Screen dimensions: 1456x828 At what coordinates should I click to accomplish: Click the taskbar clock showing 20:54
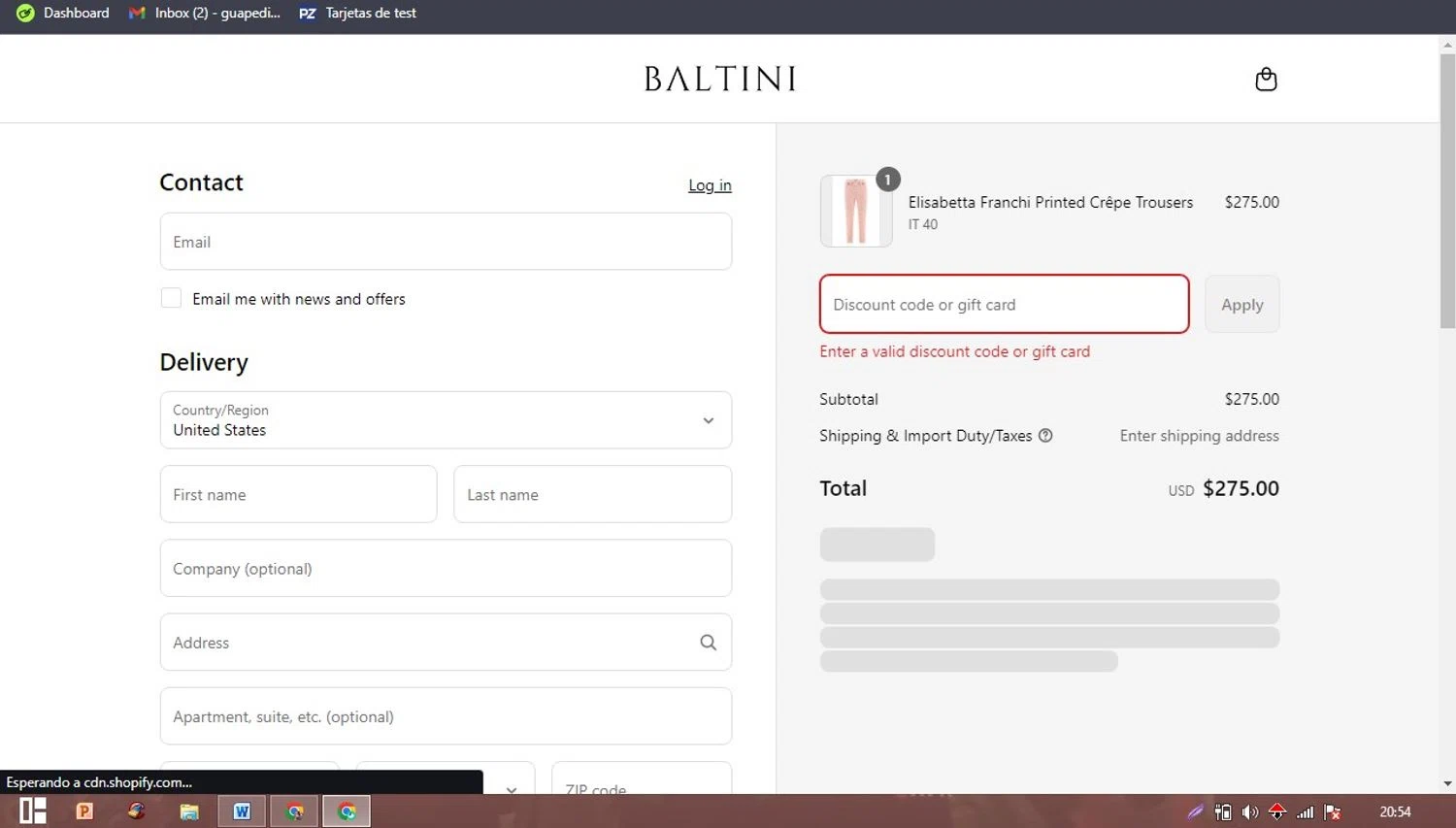pyautogui.click(x=1395, y=811)
